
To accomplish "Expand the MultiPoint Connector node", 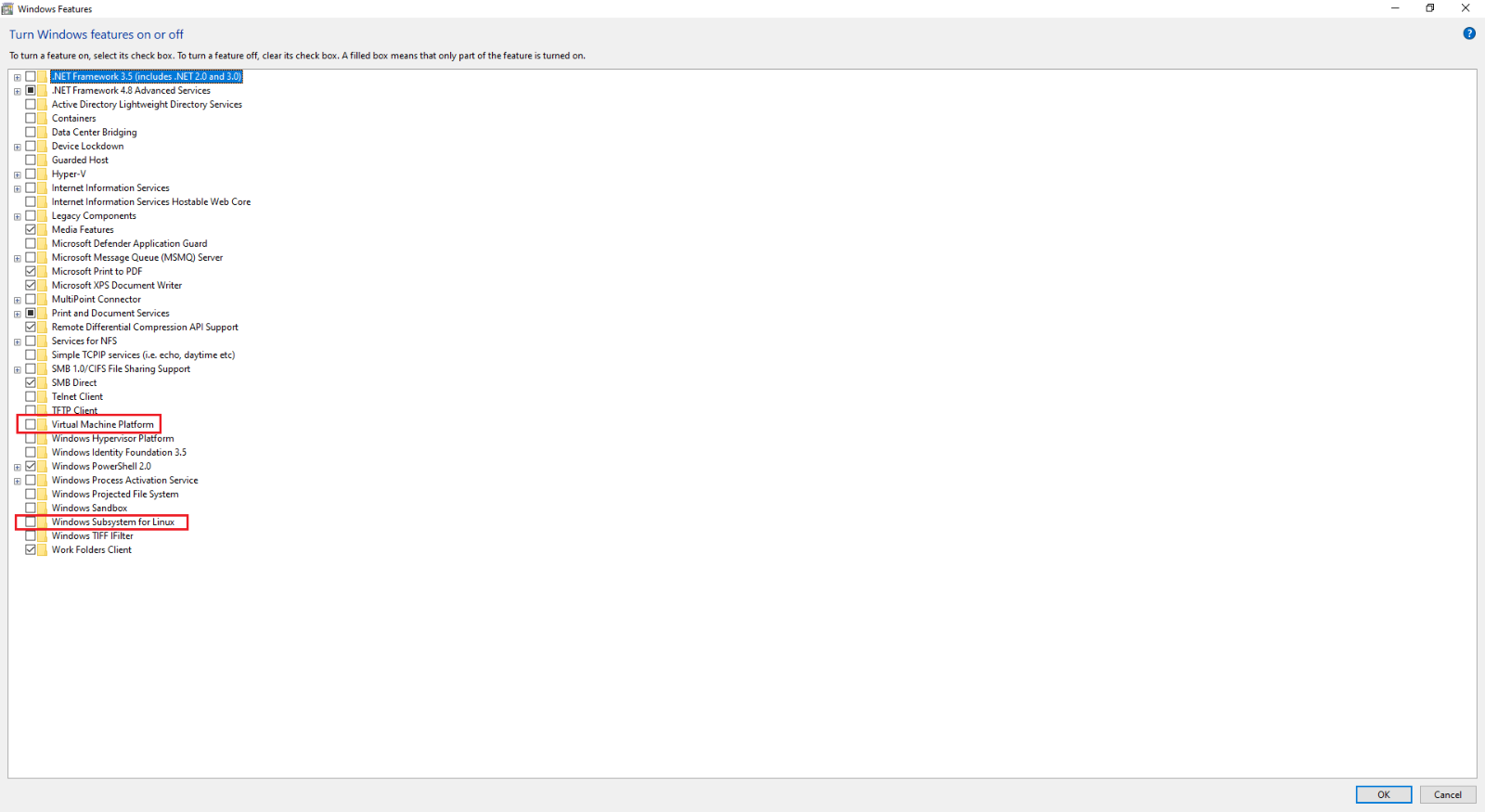I will pos(17,300).
